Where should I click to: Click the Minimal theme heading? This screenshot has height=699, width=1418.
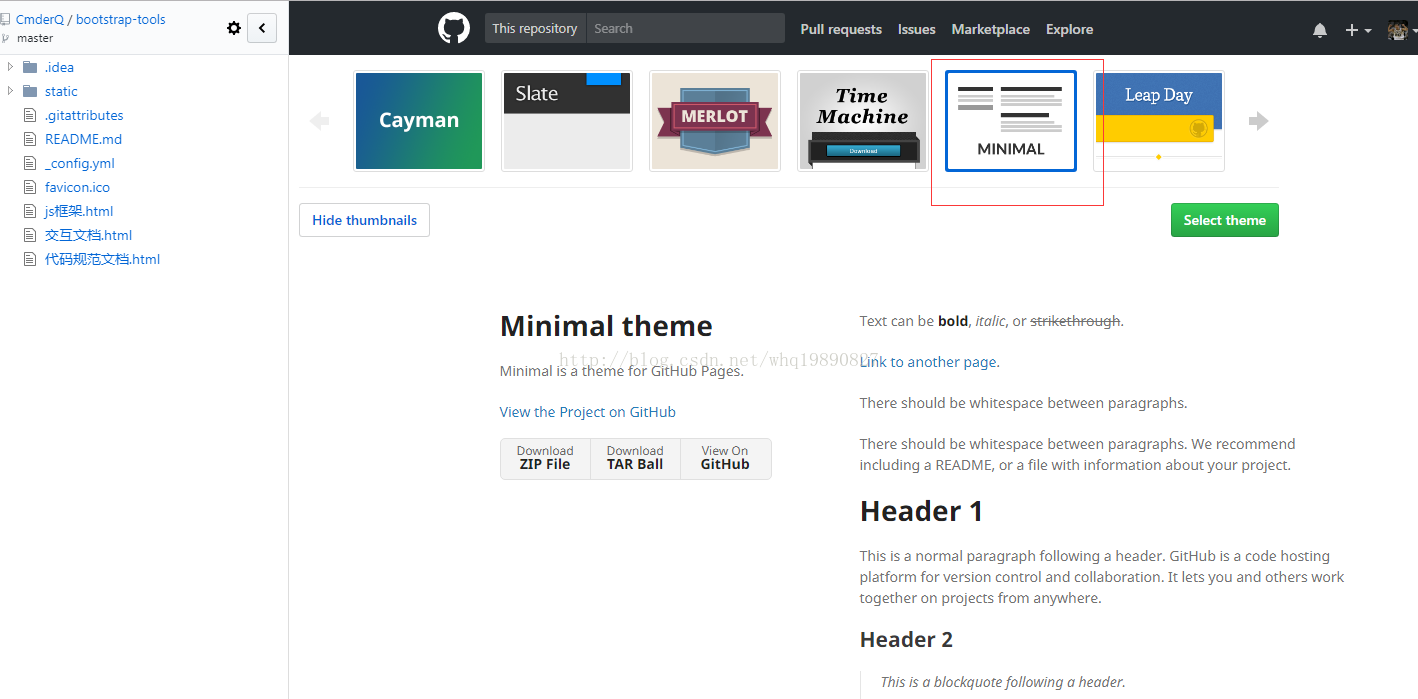click(x=606, y=326)
